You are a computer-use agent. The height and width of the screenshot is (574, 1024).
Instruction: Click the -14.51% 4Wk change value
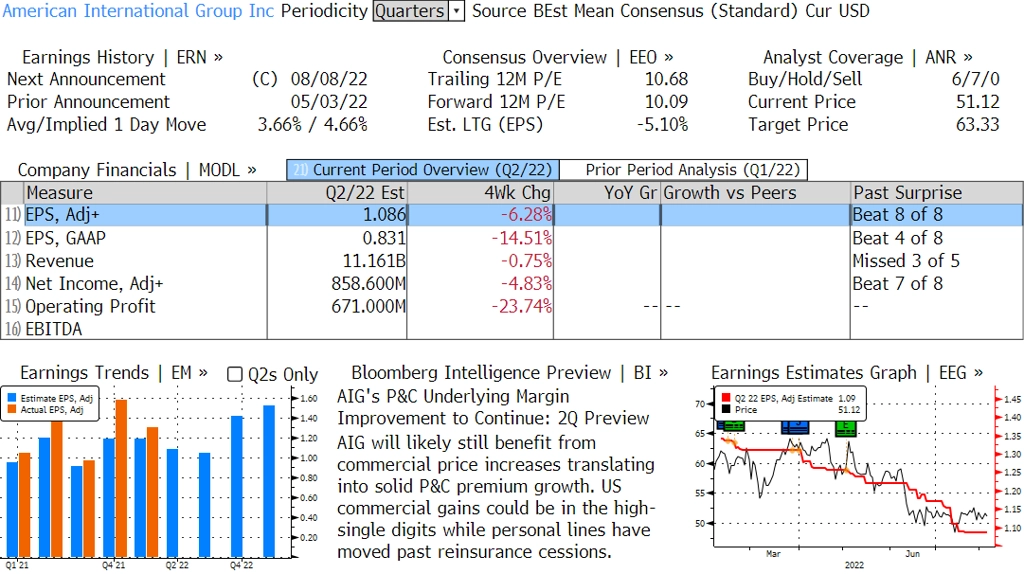(x=521, y=238)
